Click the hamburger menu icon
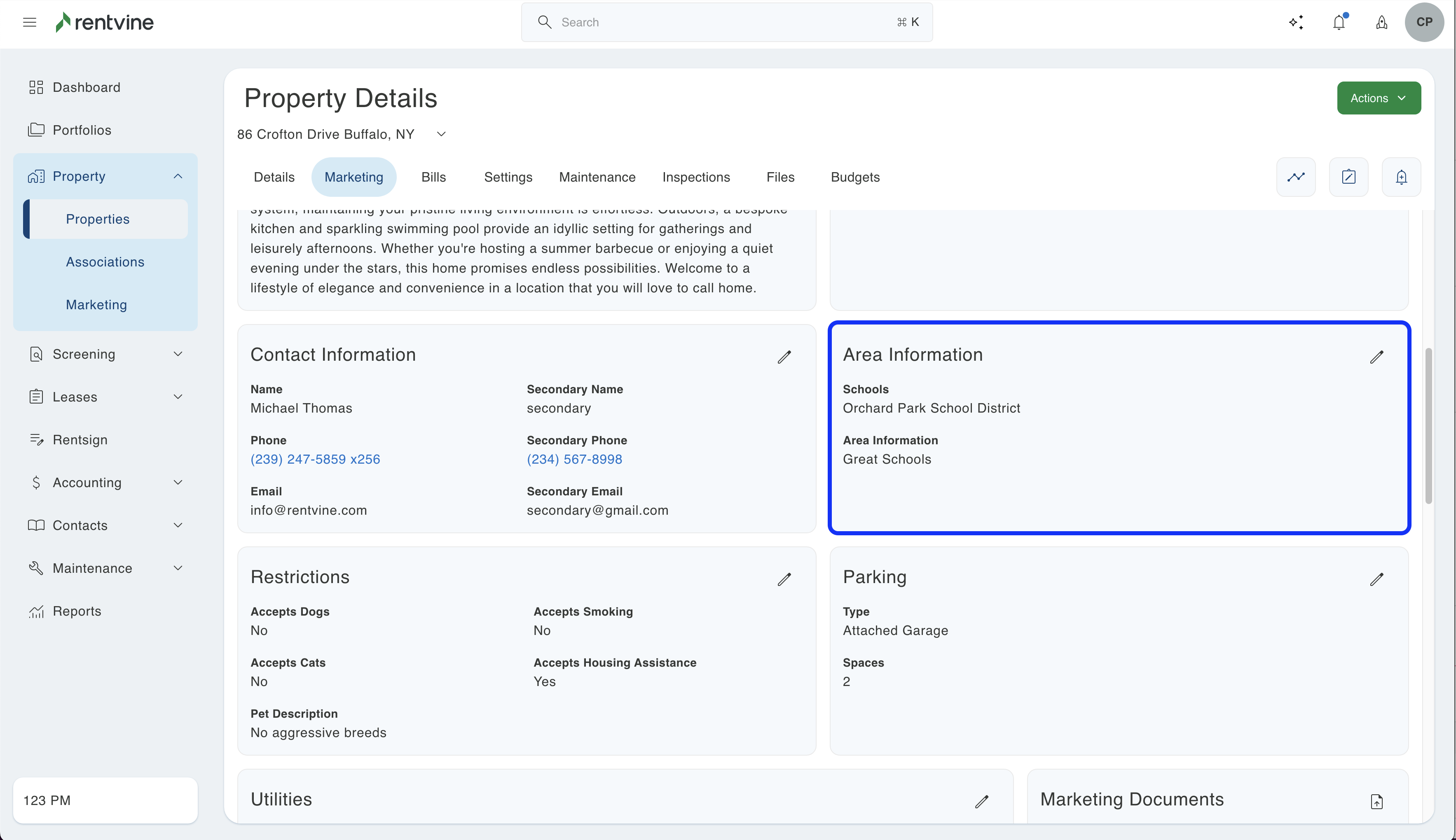Screen dimensions: 1456x840 [x=29, y=22]
